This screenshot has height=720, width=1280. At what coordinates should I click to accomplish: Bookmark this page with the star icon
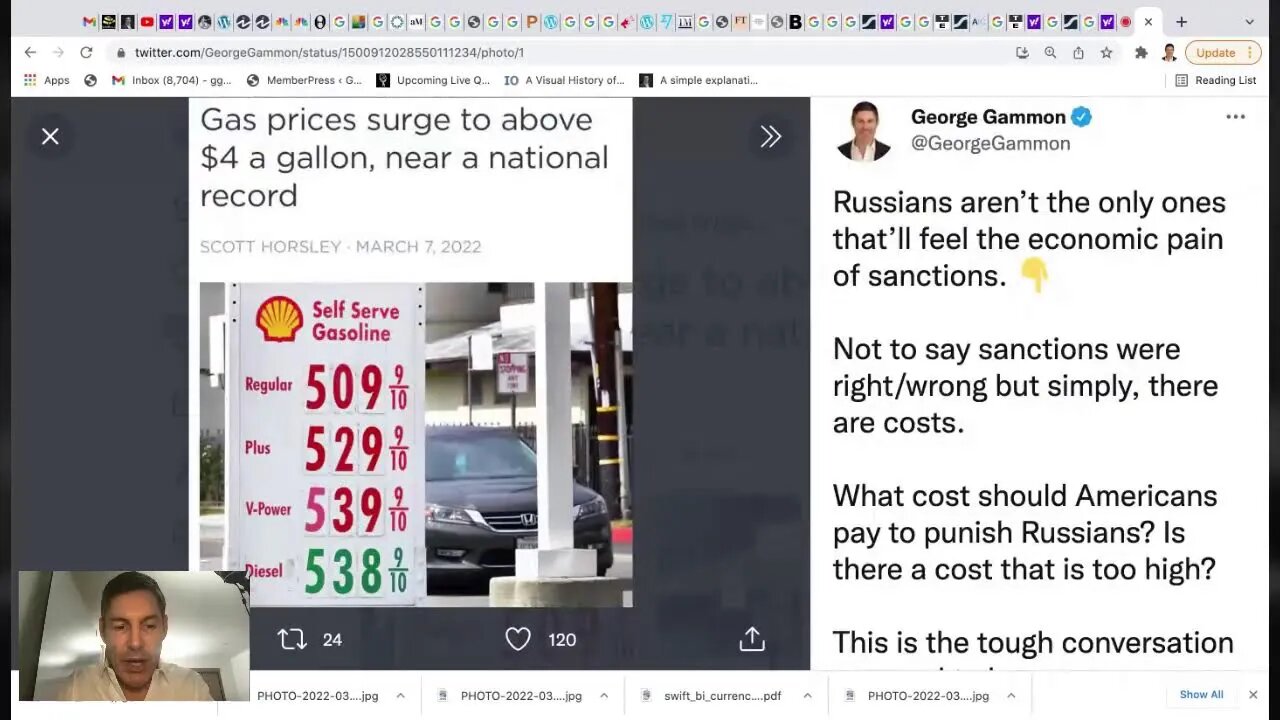pos(1106,53)
